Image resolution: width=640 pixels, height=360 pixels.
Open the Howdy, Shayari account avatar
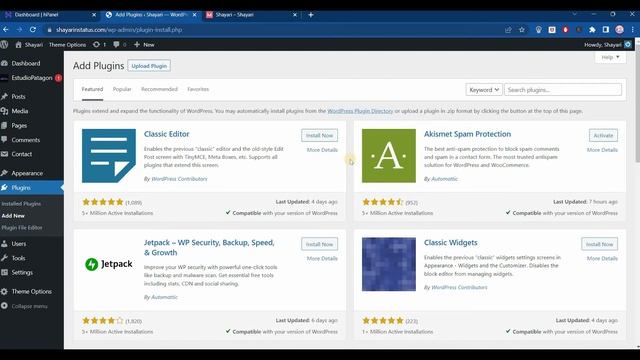point(628,44)
